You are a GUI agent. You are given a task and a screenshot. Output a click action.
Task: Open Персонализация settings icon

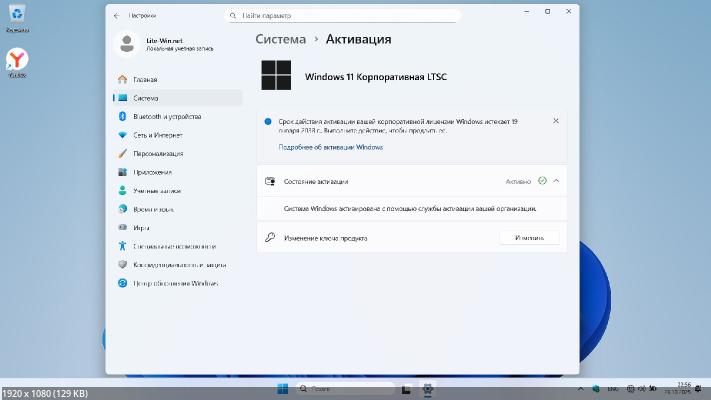[123, 153]
